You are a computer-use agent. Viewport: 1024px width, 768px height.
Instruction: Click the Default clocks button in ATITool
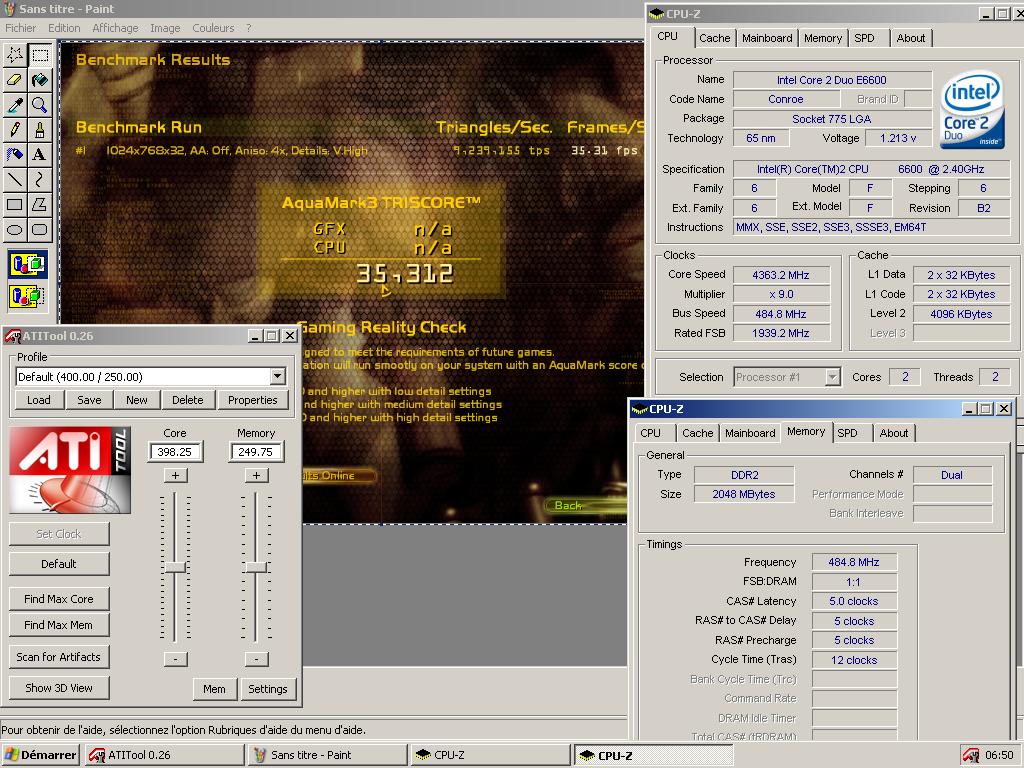59,564
